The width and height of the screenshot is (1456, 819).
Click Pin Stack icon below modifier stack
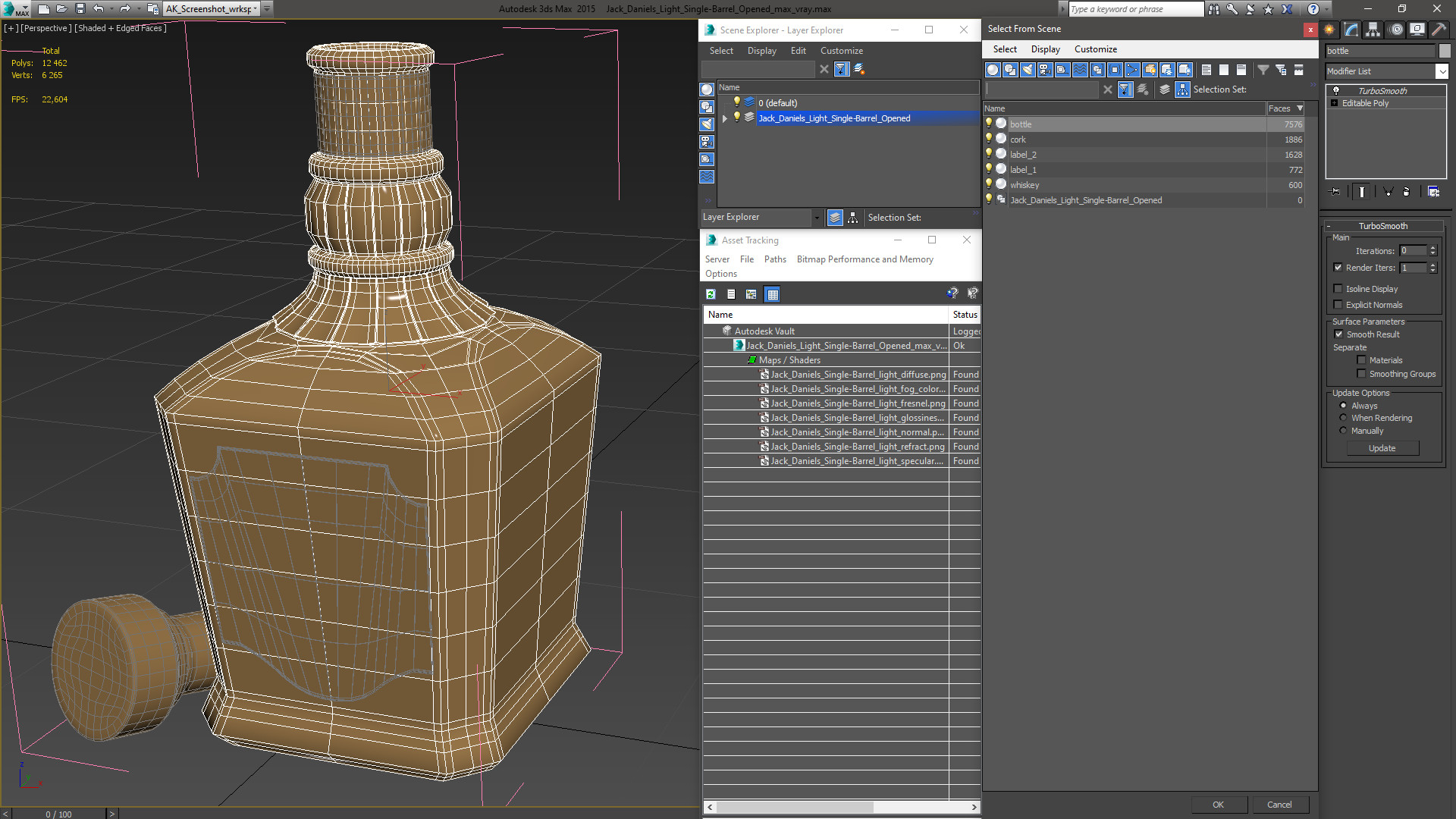[1335, 192]
